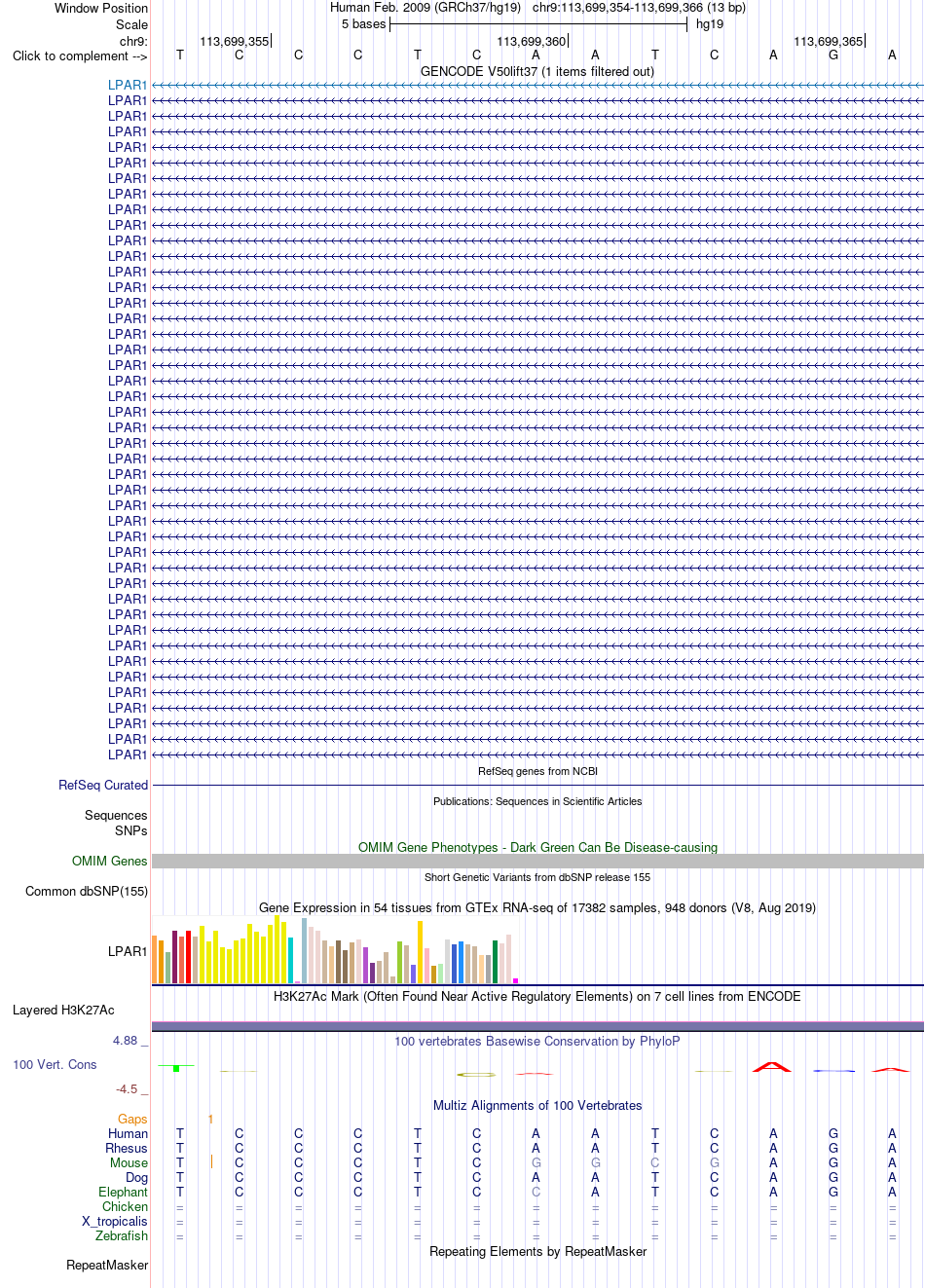Click the tallest red PhyloP conservation peak
The height and width of the screenshot is (1288, 925).
click(x=772, y=1067)
